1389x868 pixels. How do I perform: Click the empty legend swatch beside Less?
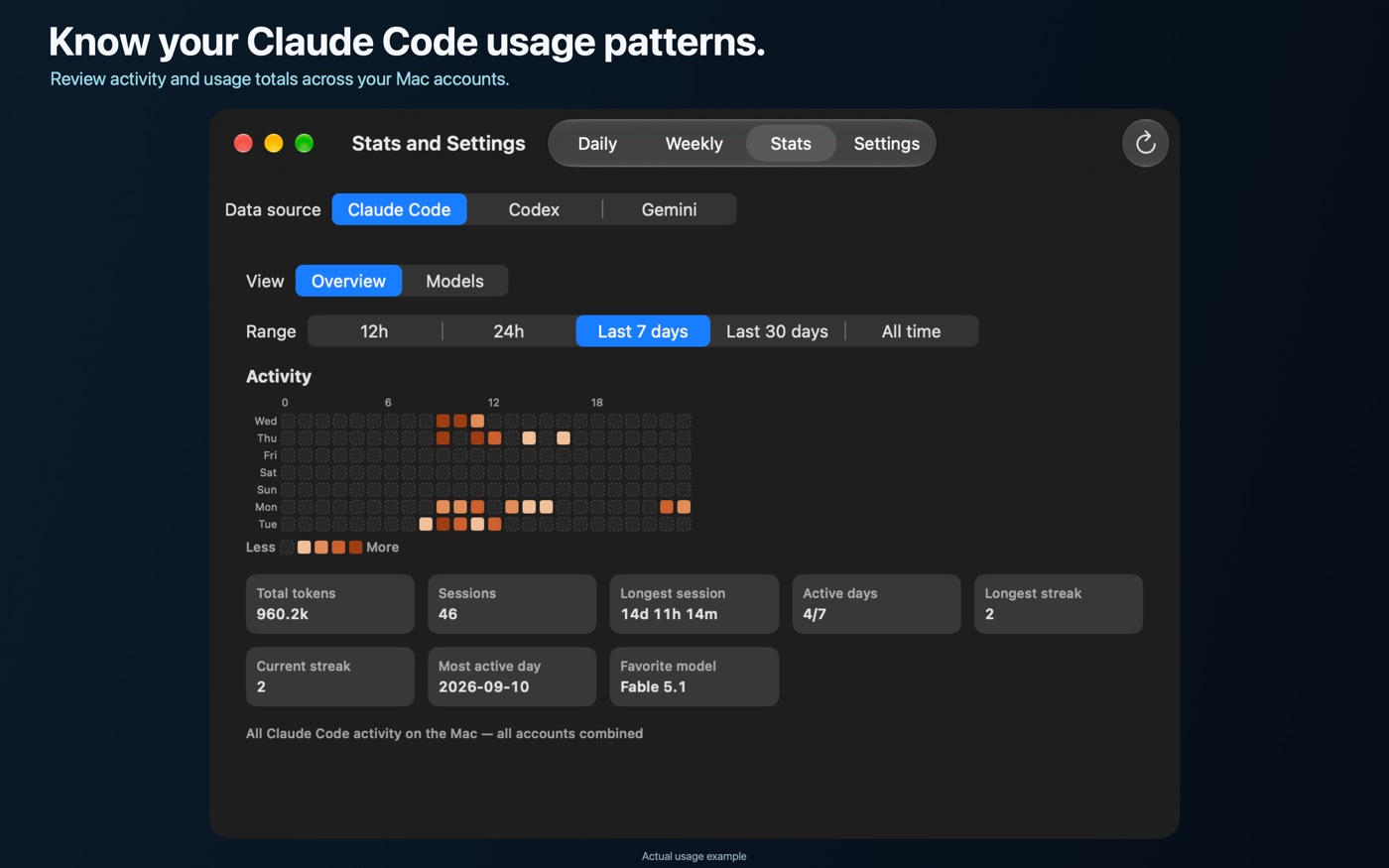coord(287,548)
